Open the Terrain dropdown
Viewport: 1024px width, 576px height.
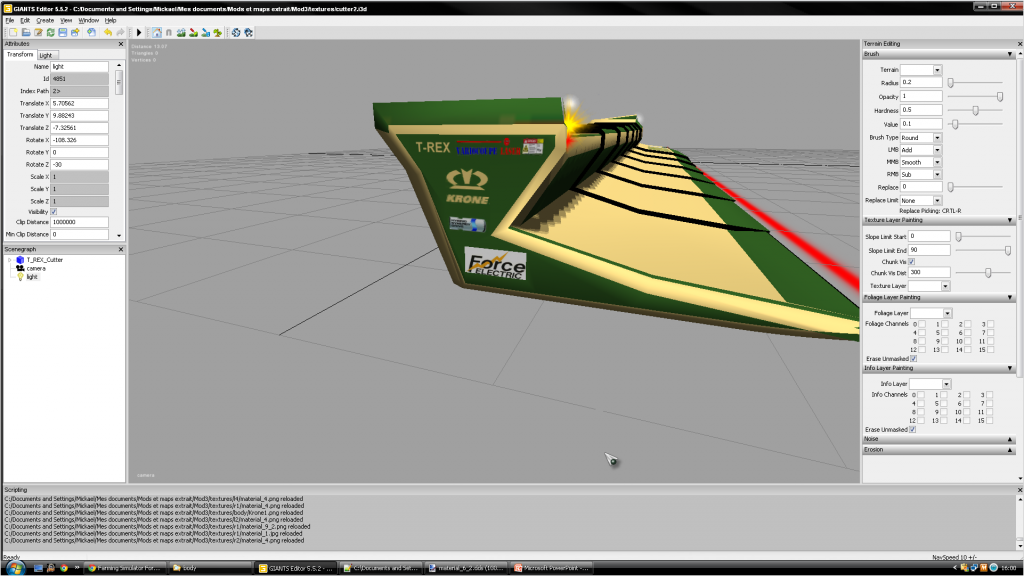coord(937,70)
